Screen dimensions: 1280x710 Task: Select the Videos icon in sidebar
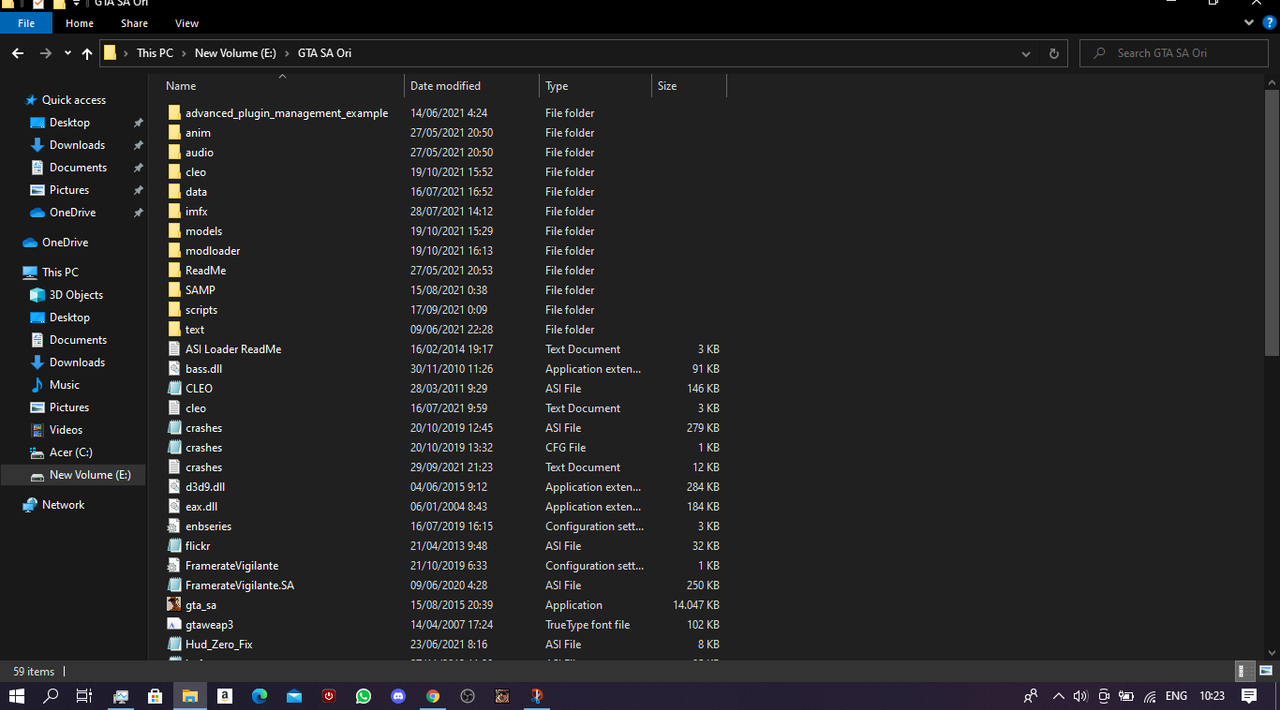(x=38, y=430)
